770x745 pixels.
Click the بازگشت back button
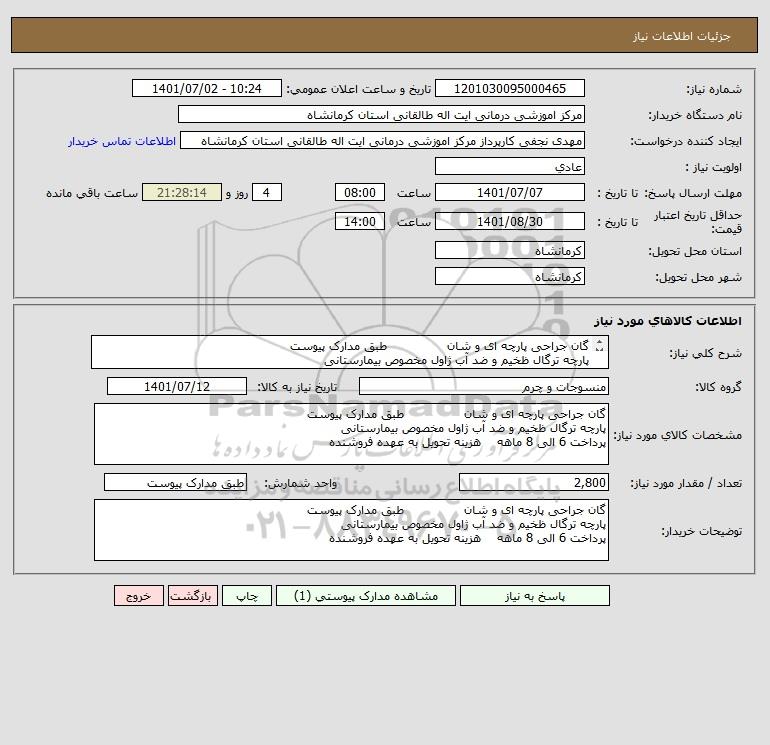[192, 596]
